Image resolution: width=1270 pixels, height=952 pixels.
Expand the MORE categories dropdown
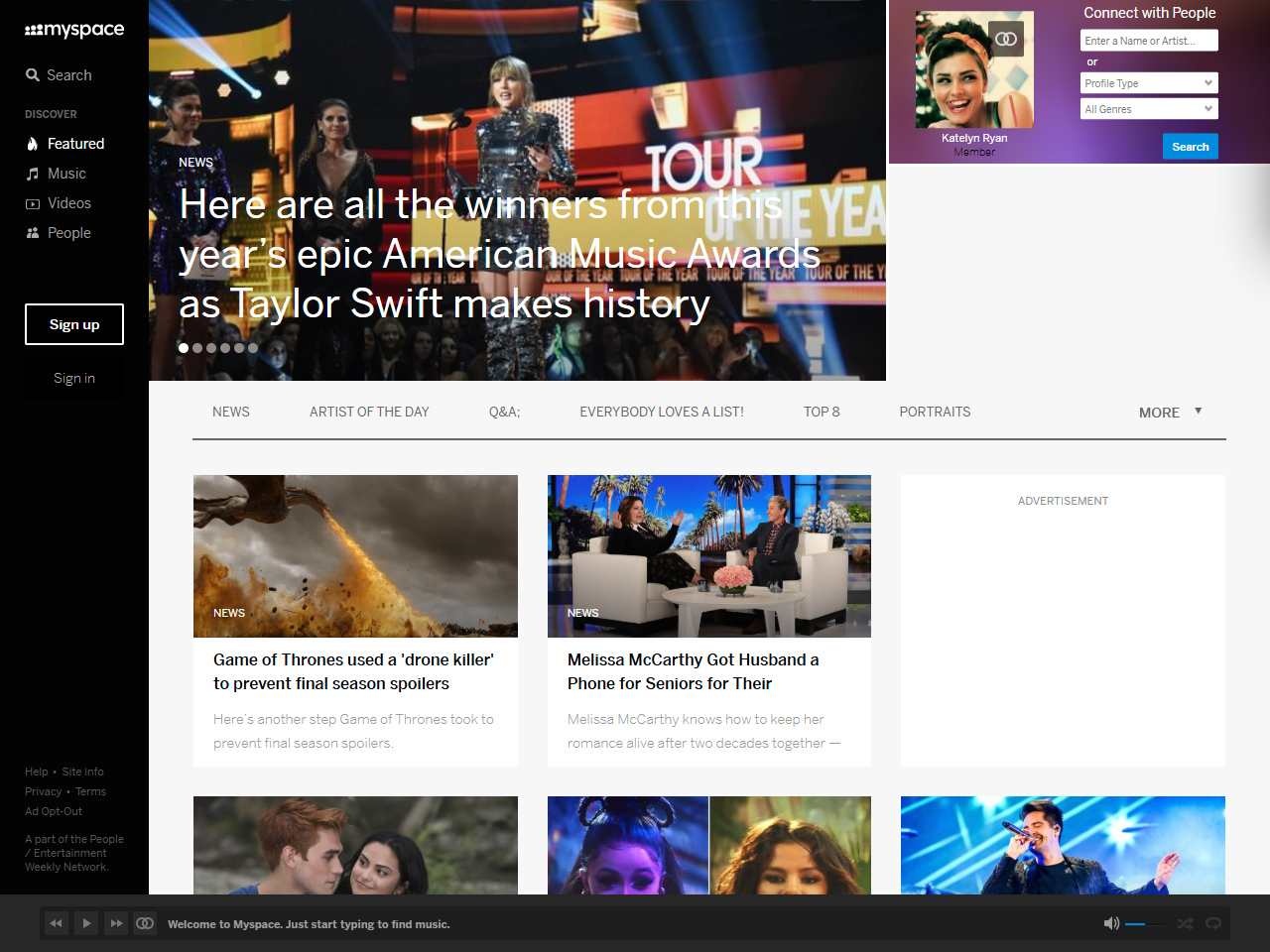coord(1171,413)
